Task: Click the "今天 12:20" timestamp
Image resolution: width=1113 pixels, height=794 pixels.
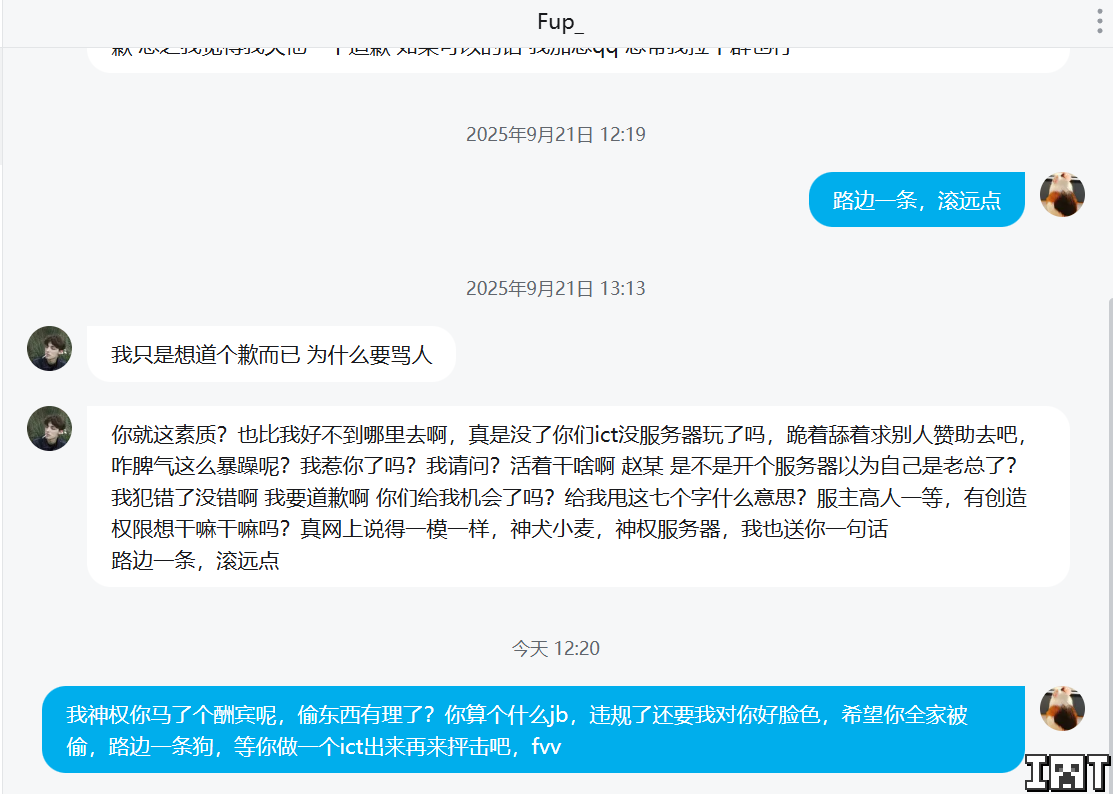Action: (x=556, y=649)
